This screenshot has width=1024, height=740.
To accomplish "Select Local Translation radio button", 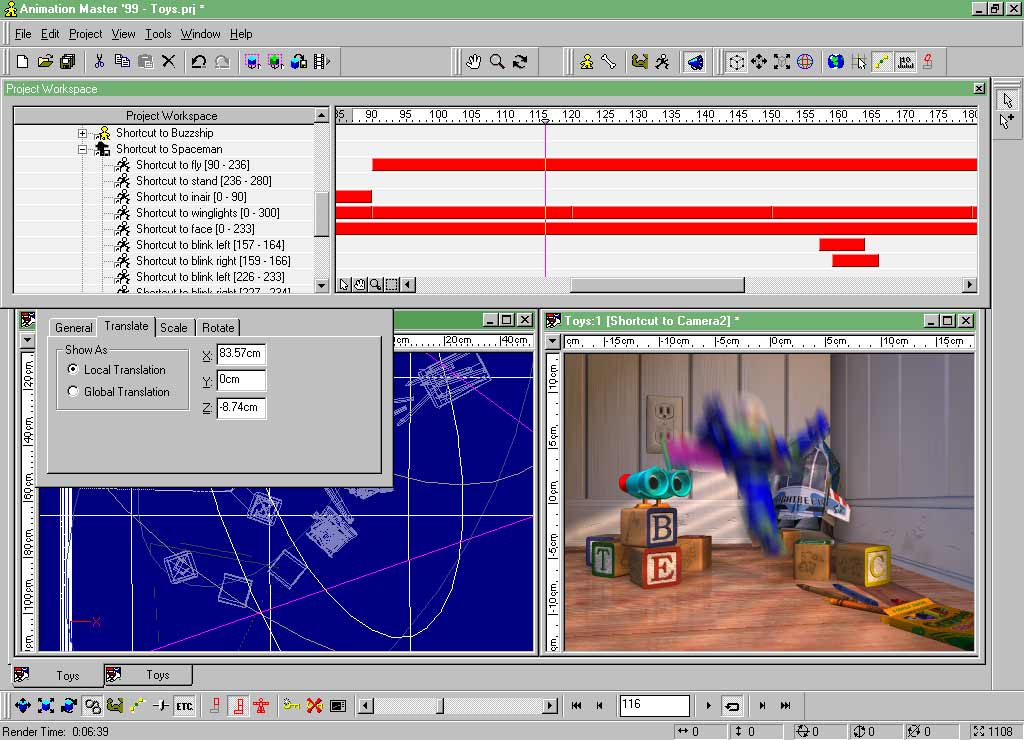I will pyautogui.click(x=73, y=370).
